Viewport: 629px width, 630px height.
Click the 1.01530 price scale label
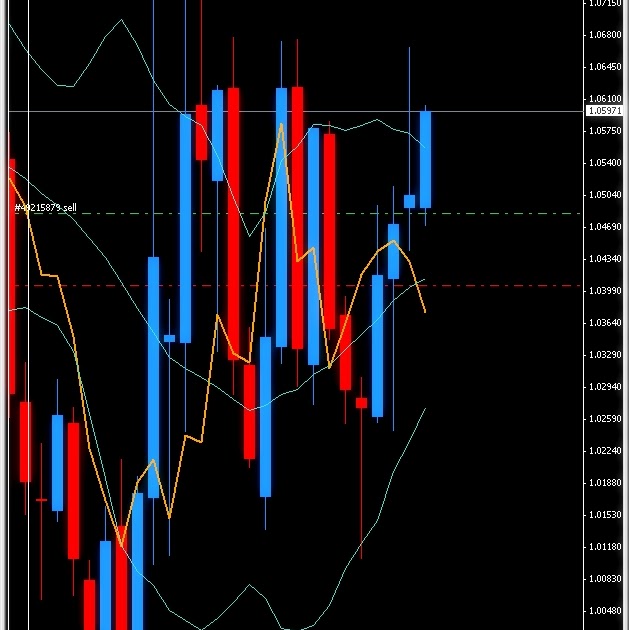[x=605, y=515]
